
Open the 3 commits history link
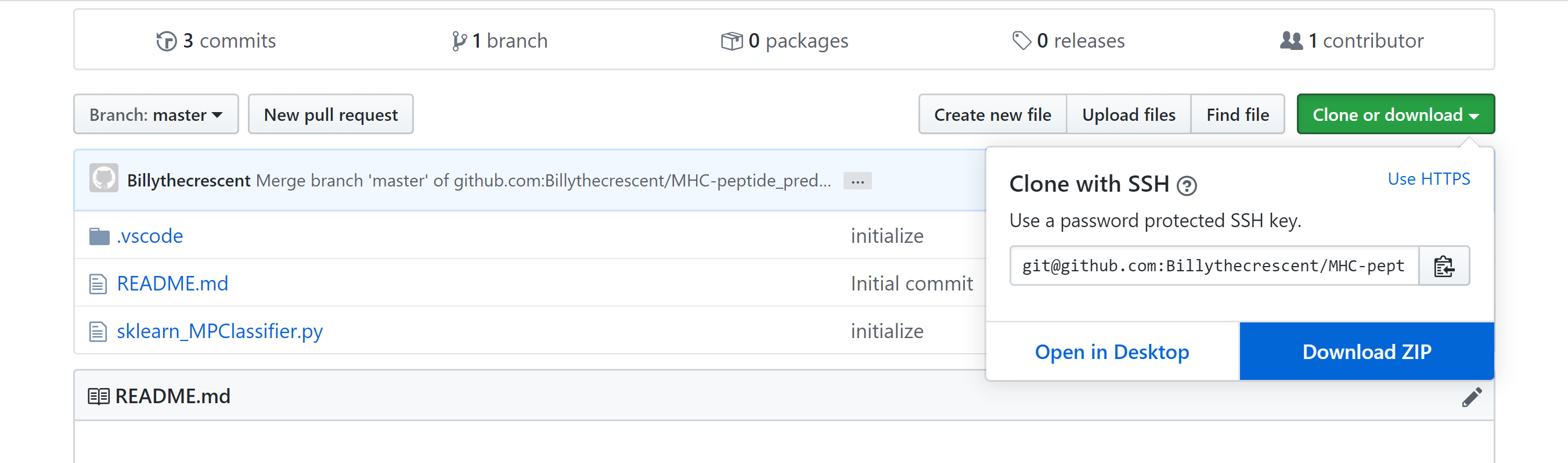pyautogui.click(x=216, y=41)
